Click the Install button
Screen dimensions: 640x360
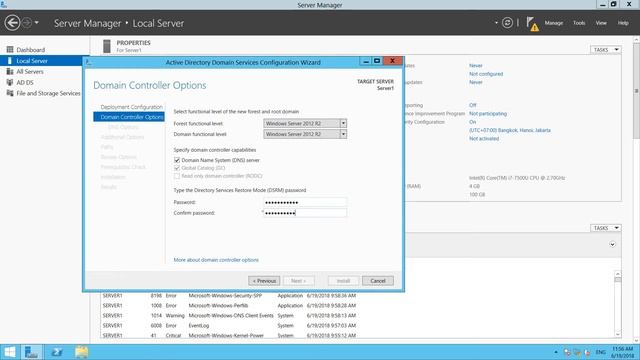[x=343, y=281]
